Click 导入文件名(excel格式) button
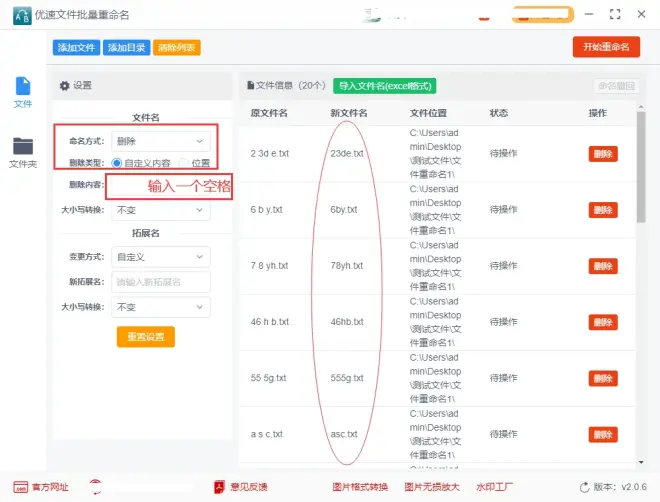Image resolution: width=660 pixels, height=502 pixels. click(x=385, y=86)
